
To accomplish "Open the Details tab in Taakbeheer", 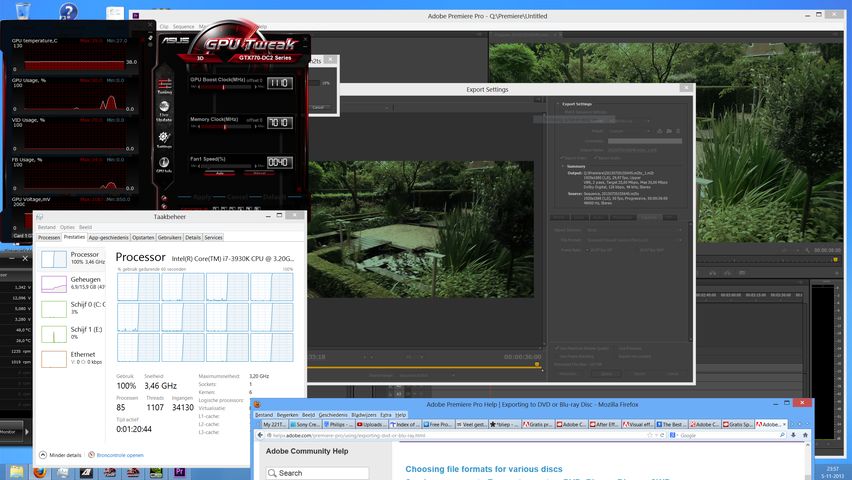I will click(193, 238).
